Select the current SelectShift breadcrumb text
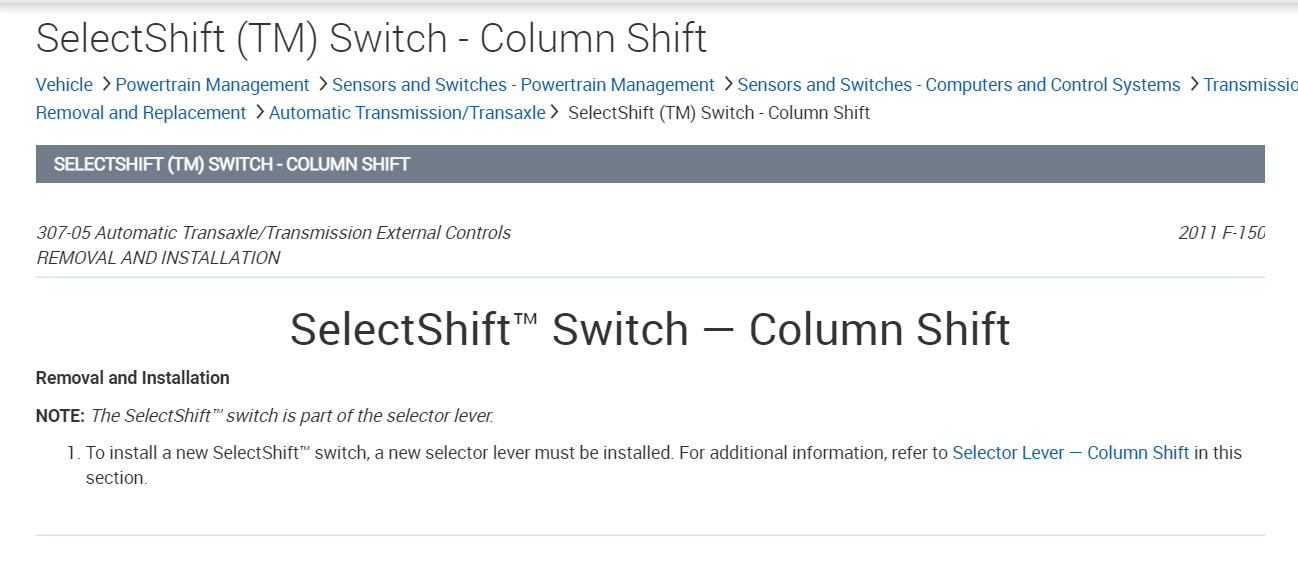Screen dimensions: 1298x572 (x=718, y=113)
